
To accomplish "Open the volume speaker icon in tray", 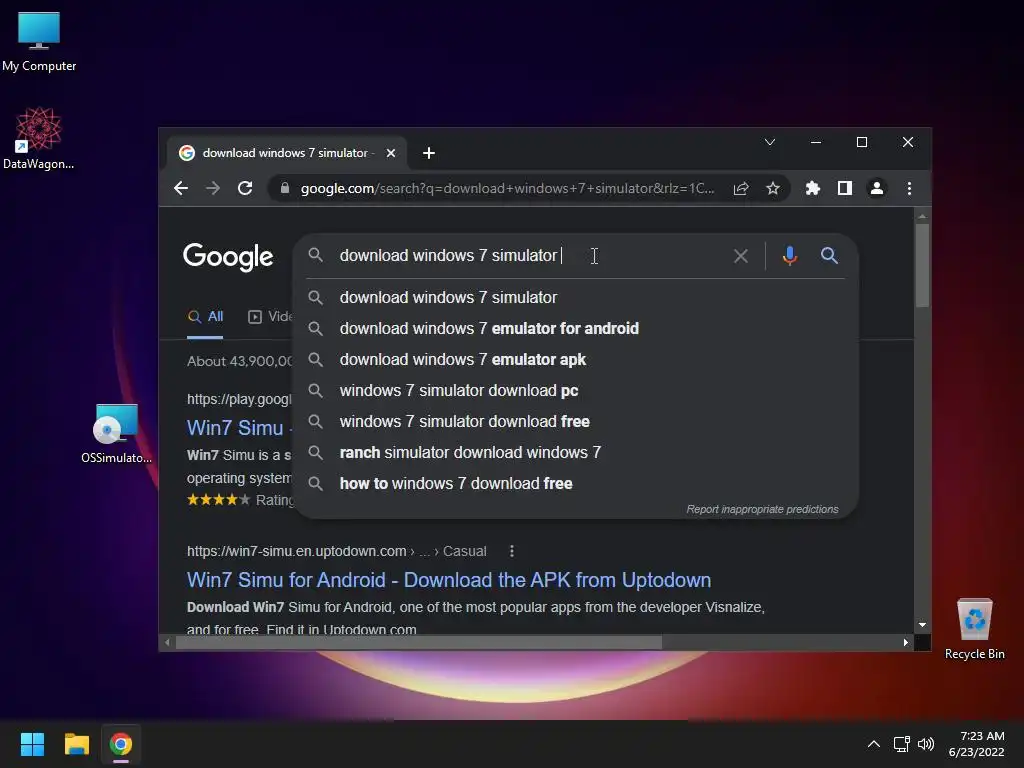I will tap(925, 744).
